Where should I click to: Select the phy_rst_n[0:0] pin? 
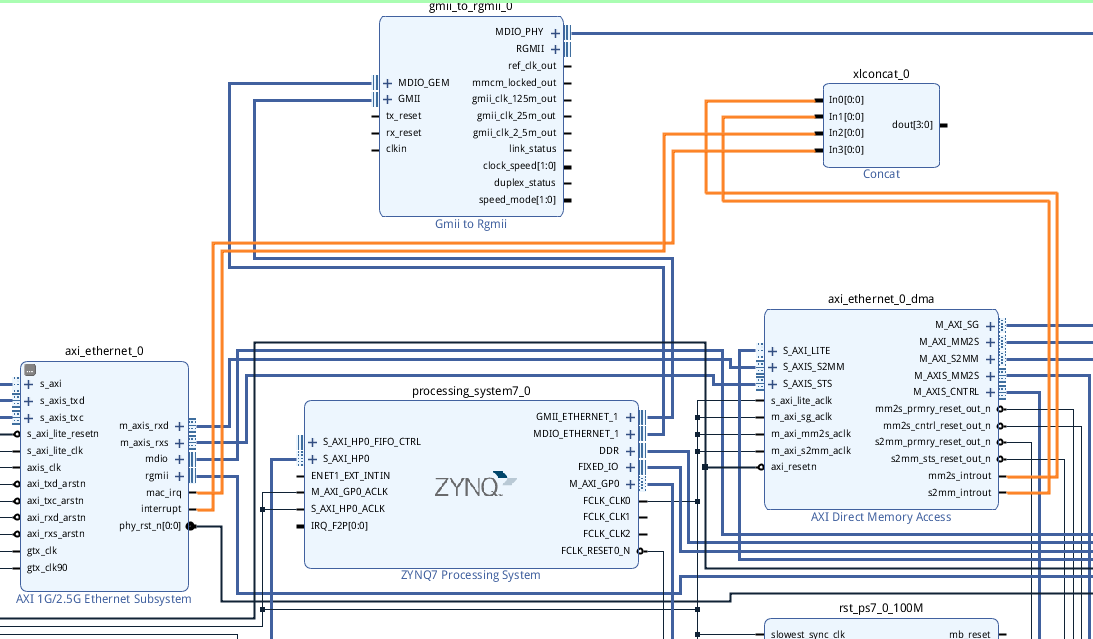tap(150, 526)
